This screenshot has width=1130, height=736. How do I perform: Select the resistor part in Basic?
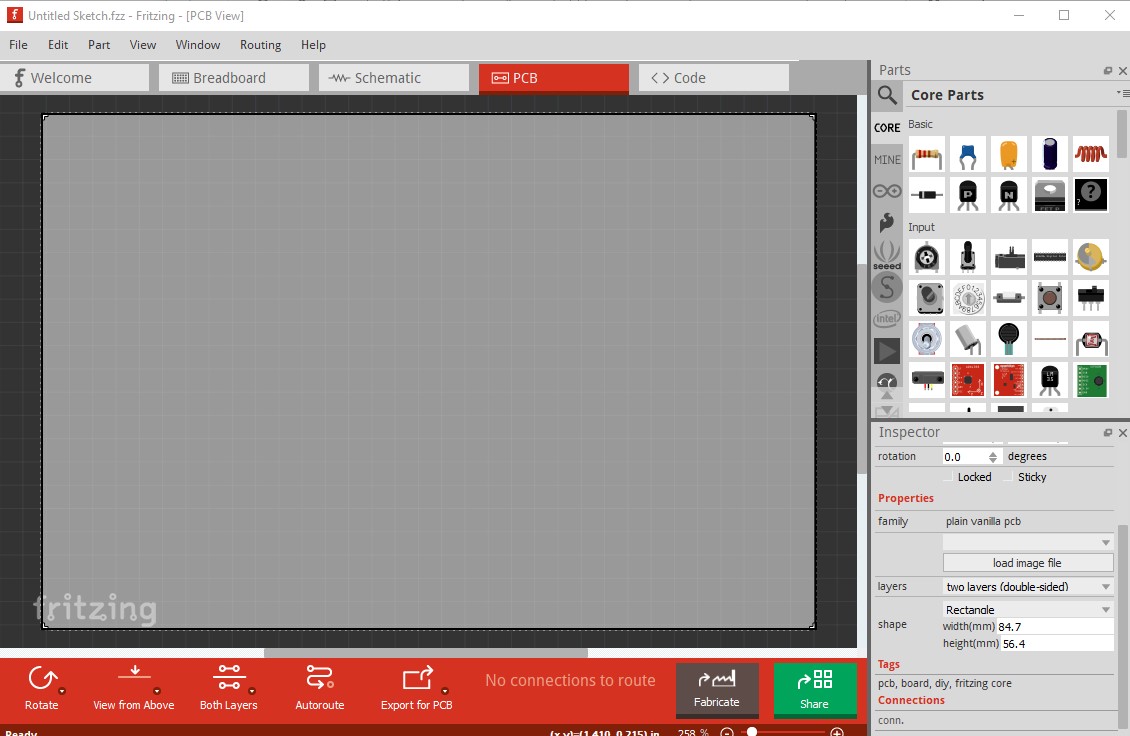[927, 154]
